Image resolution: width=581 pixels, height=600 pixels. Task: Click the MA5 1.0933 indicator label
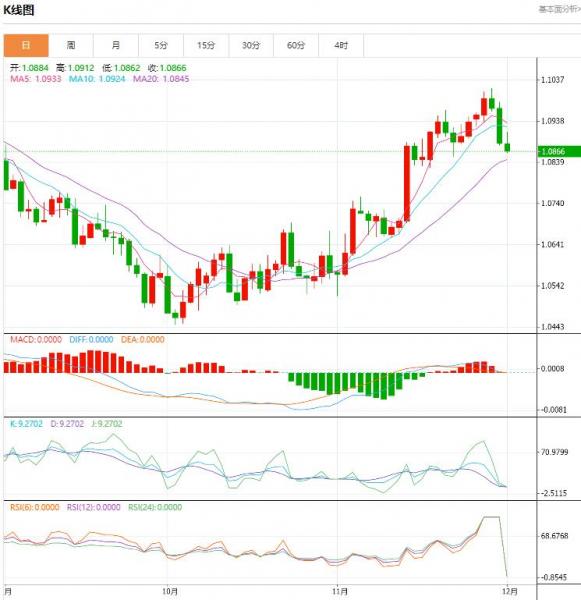click(36, 79)
